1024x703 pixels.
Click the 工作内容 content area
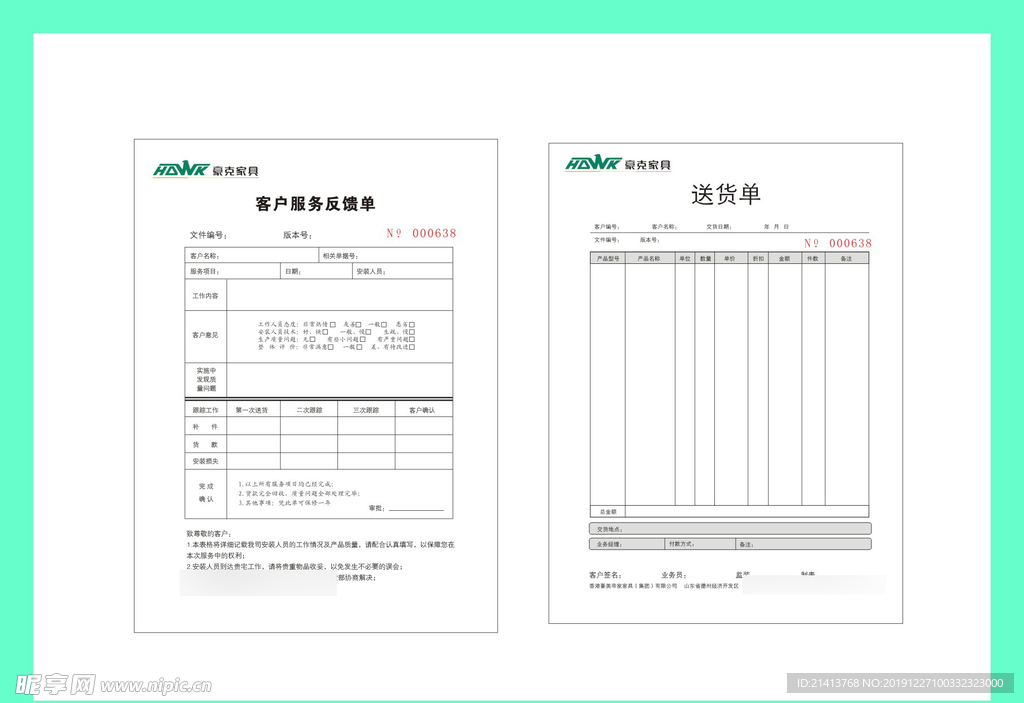pyautogui.click(x=340, y=296)
